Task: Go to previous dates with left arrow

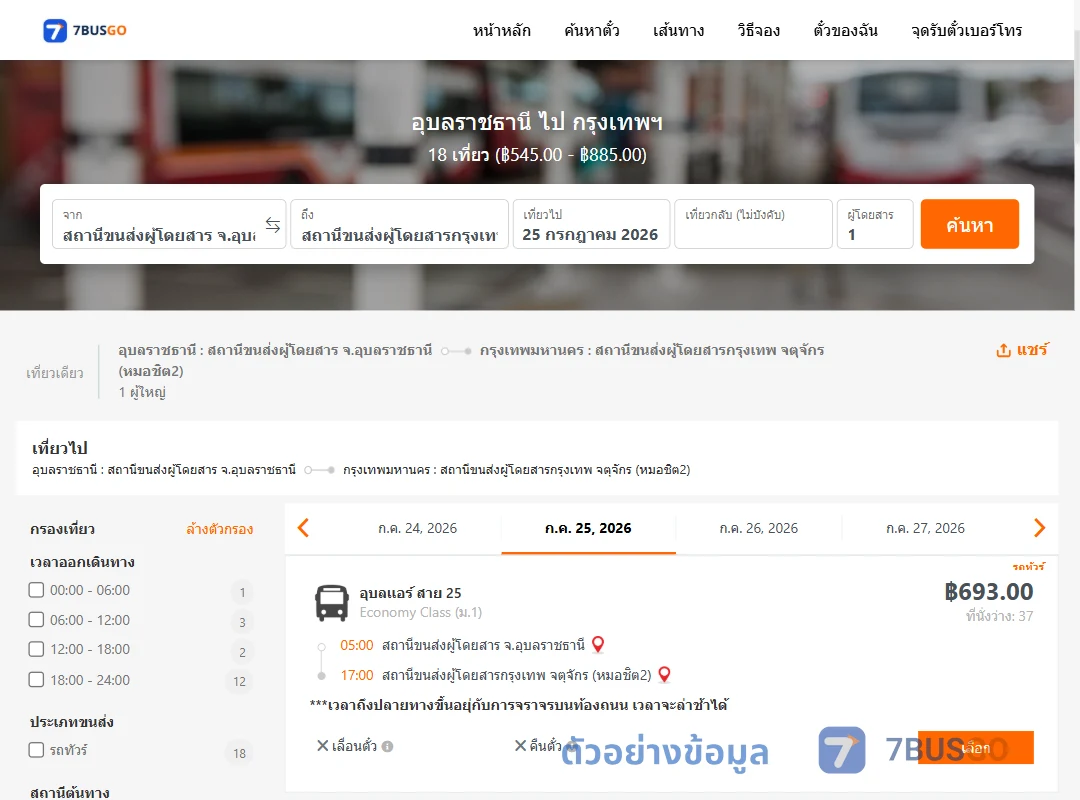Action: (303, 528)
